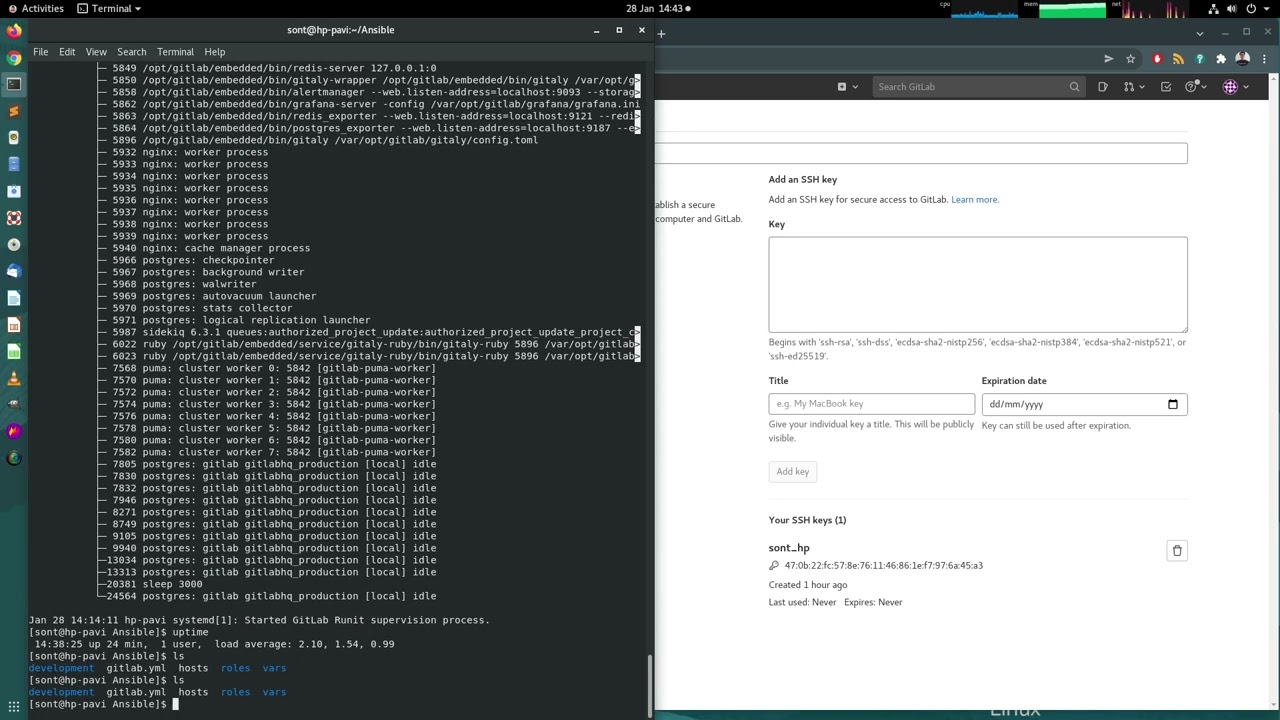This screenshot has width=1280, height=720.
Task: Open Sublime Text from the dock
Action: pos(14,111)
